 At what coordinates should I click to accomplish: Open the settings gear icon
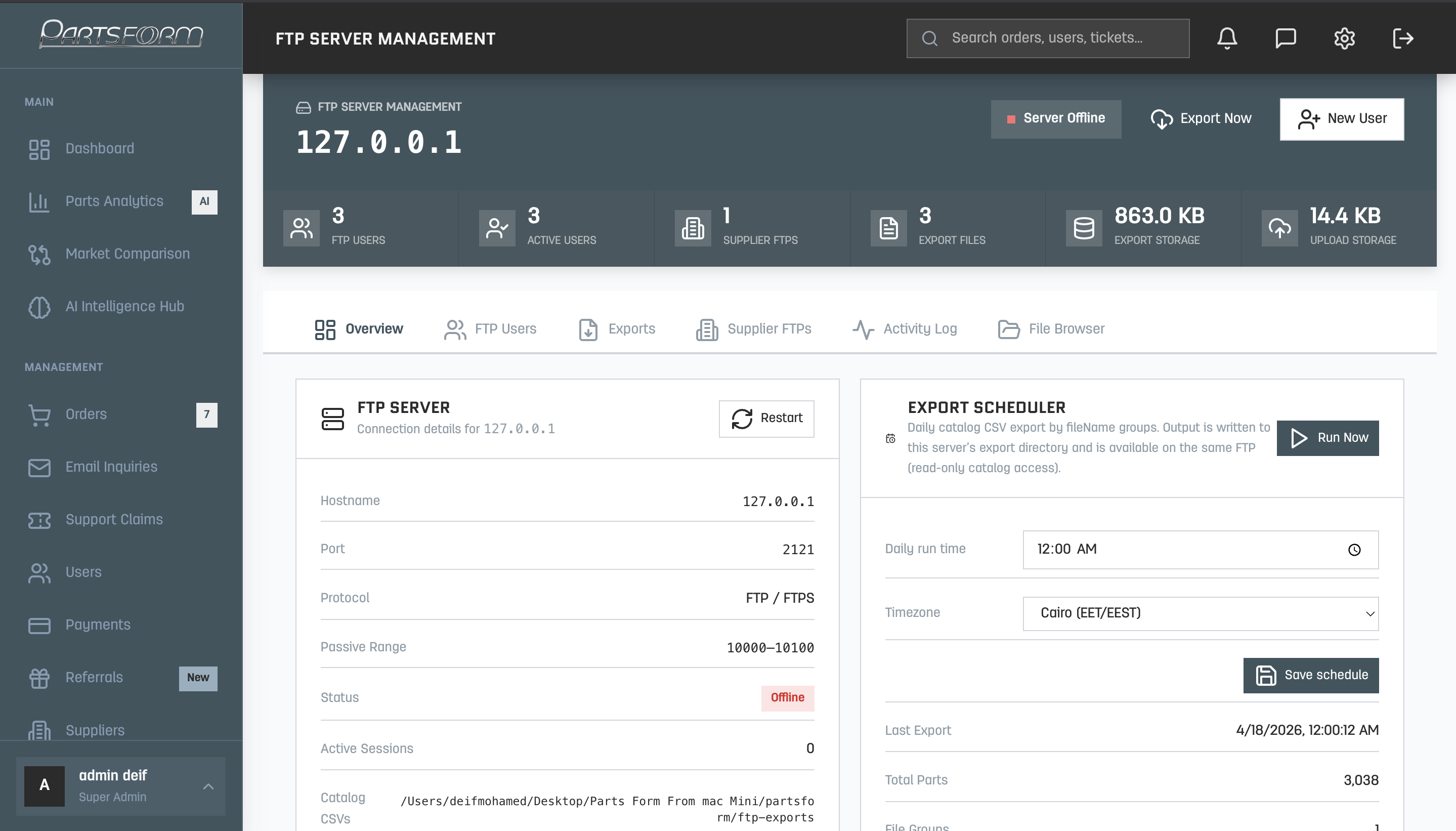(1344, 38)
